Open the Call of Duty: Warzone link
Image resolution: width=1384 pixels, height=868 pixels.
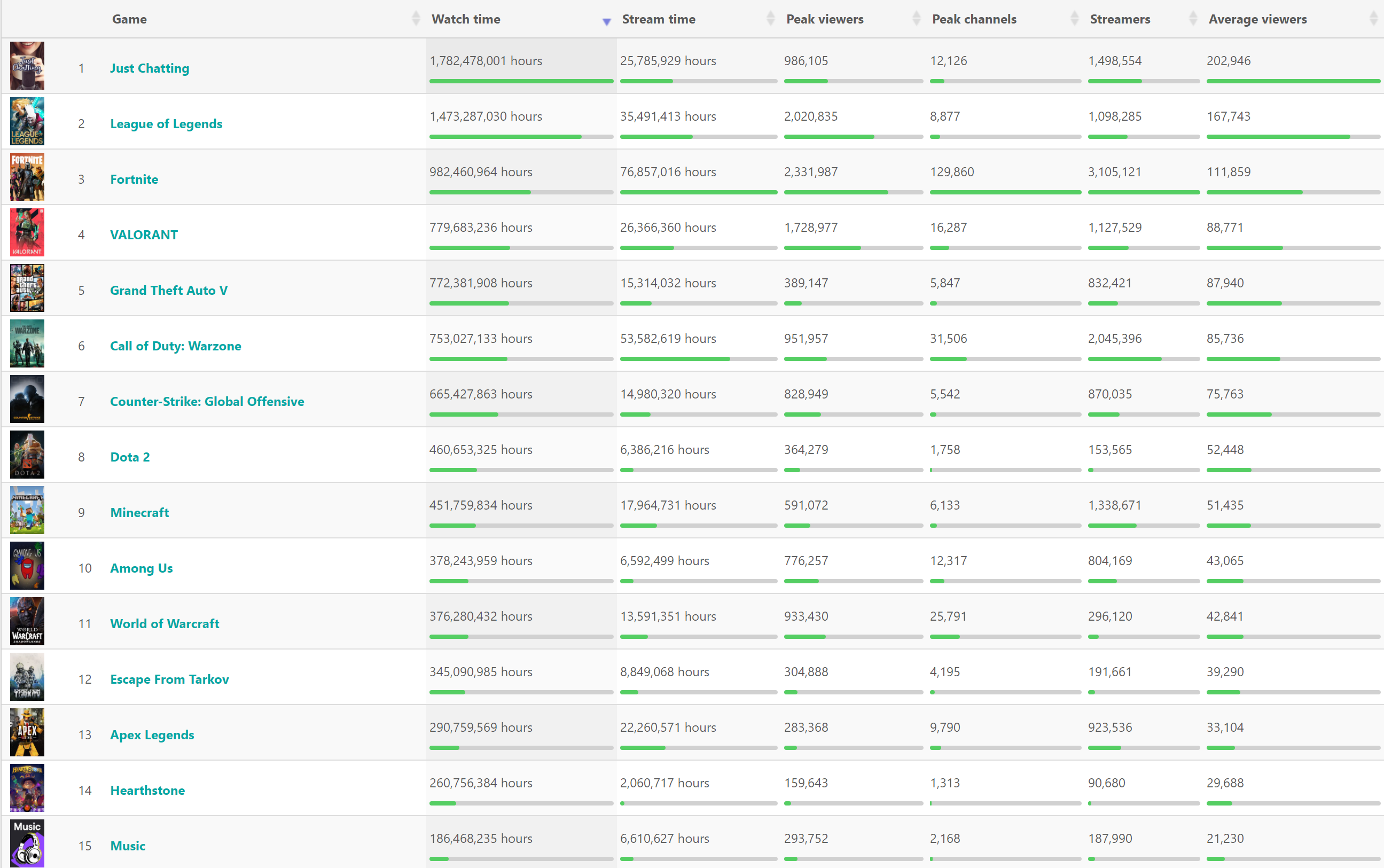(x=176, y=346)
